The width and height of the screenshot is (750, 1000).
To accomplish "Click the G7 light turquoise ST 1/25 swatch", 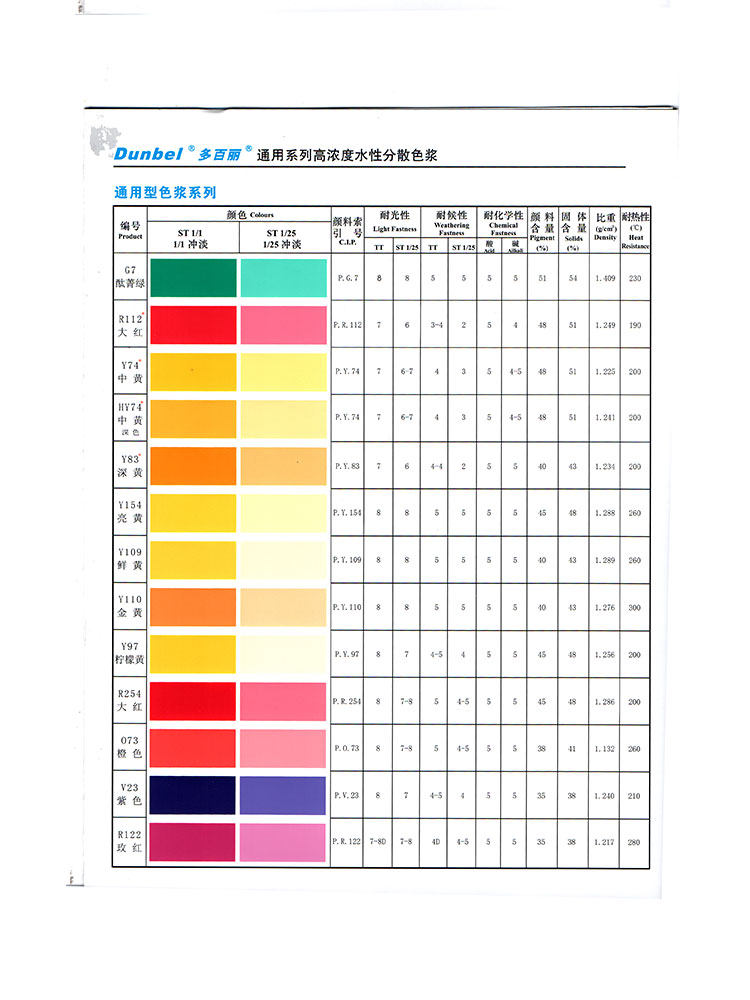I will (x=284, y=278).
